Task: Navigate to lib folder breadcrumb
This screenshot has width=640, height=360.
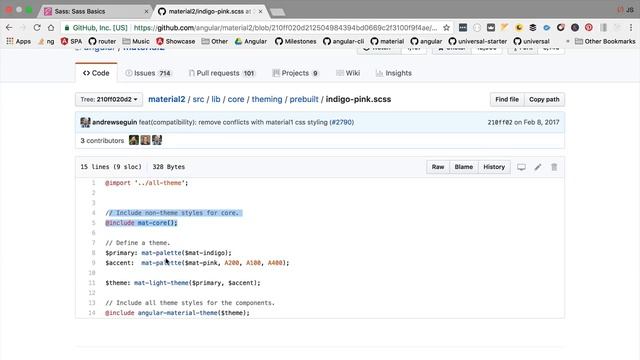Action: coord(216,99)
